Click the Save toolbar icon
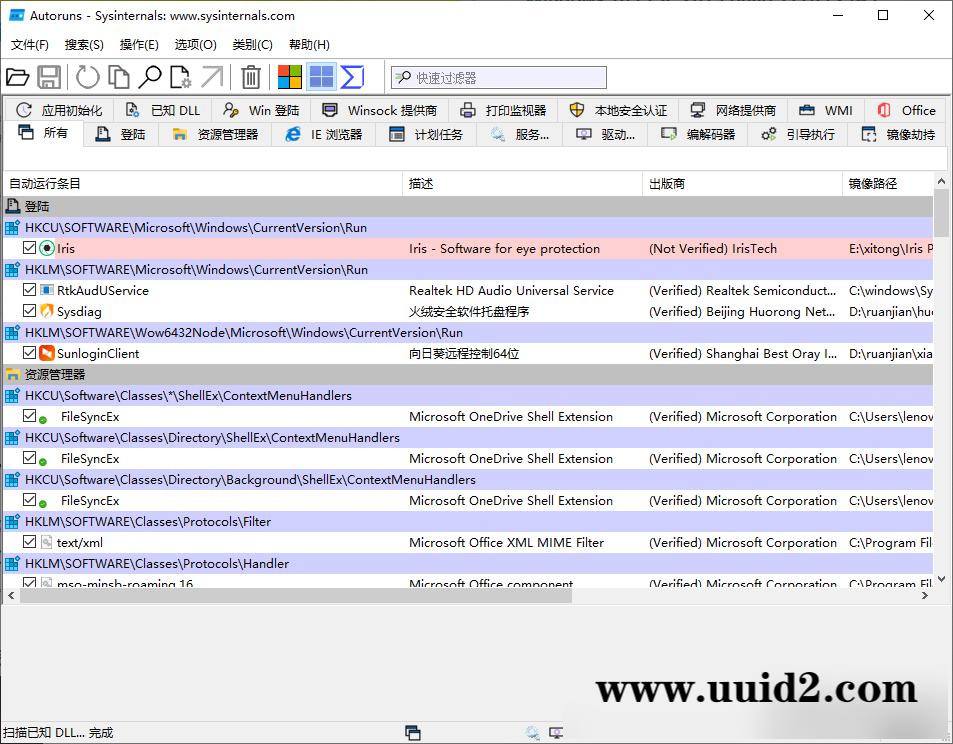The width and height of the screenshot is (953, 744). click(x=49, y=77)
